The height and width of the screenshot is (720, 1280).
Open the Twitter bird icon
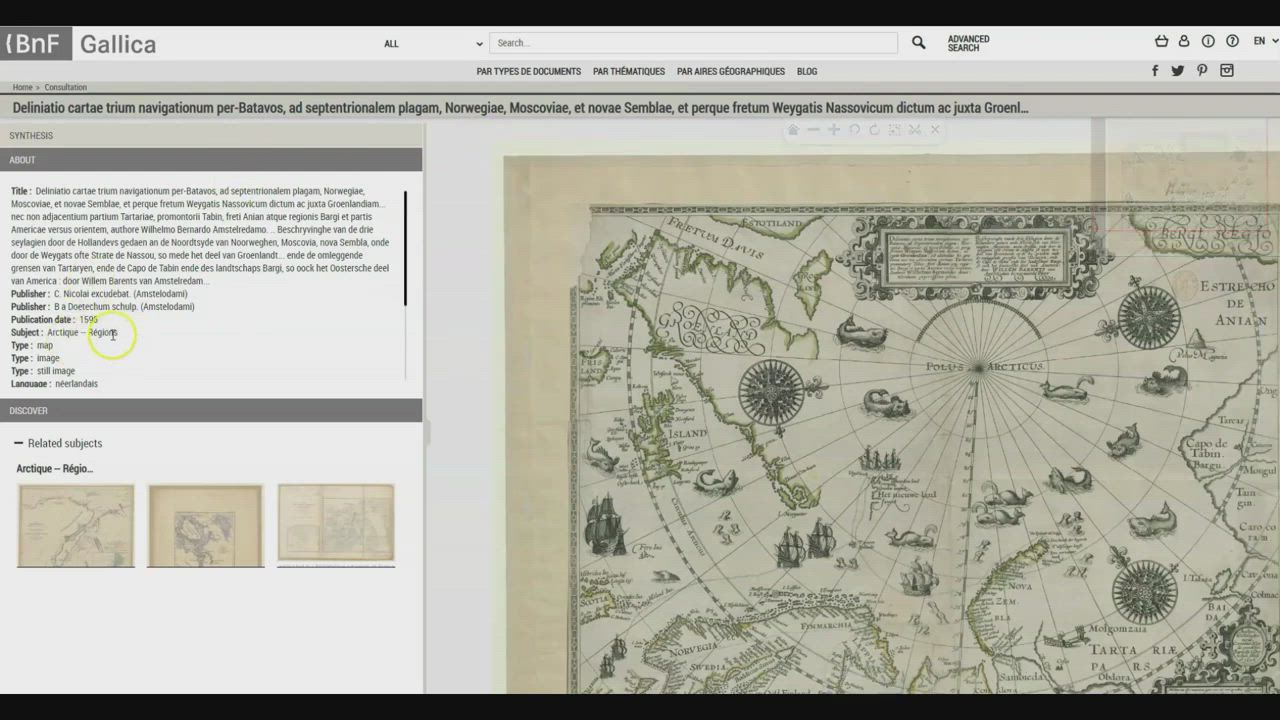[1178, 71]
